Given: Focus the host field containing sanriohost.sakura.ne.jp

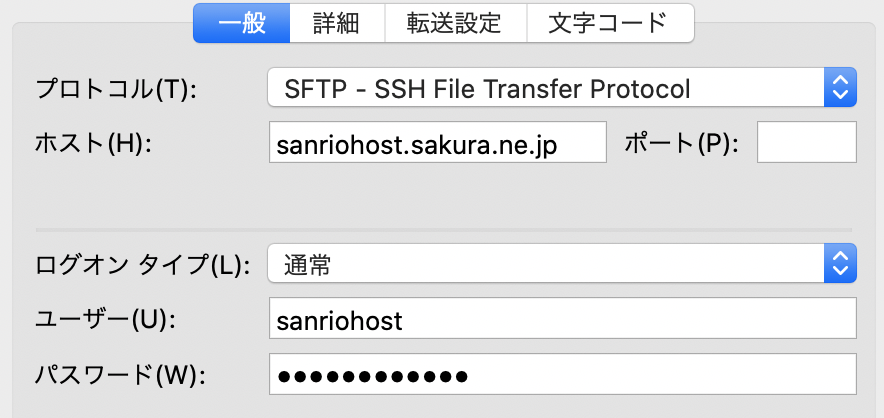Looking at the screenshot, I should [x=438, y=143].
